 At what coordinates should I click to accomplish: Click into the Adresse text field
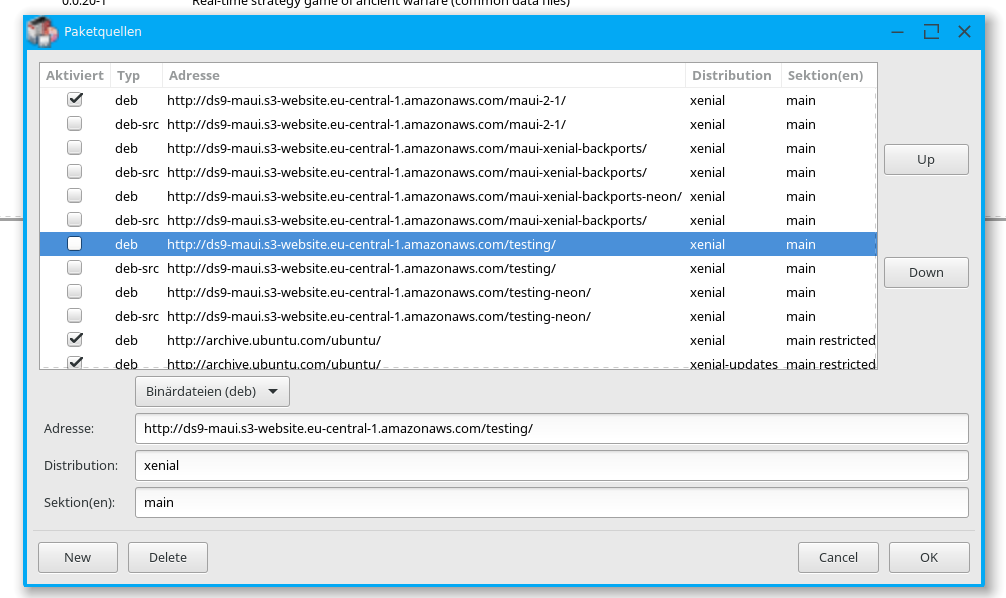click(x=551, y=428)
